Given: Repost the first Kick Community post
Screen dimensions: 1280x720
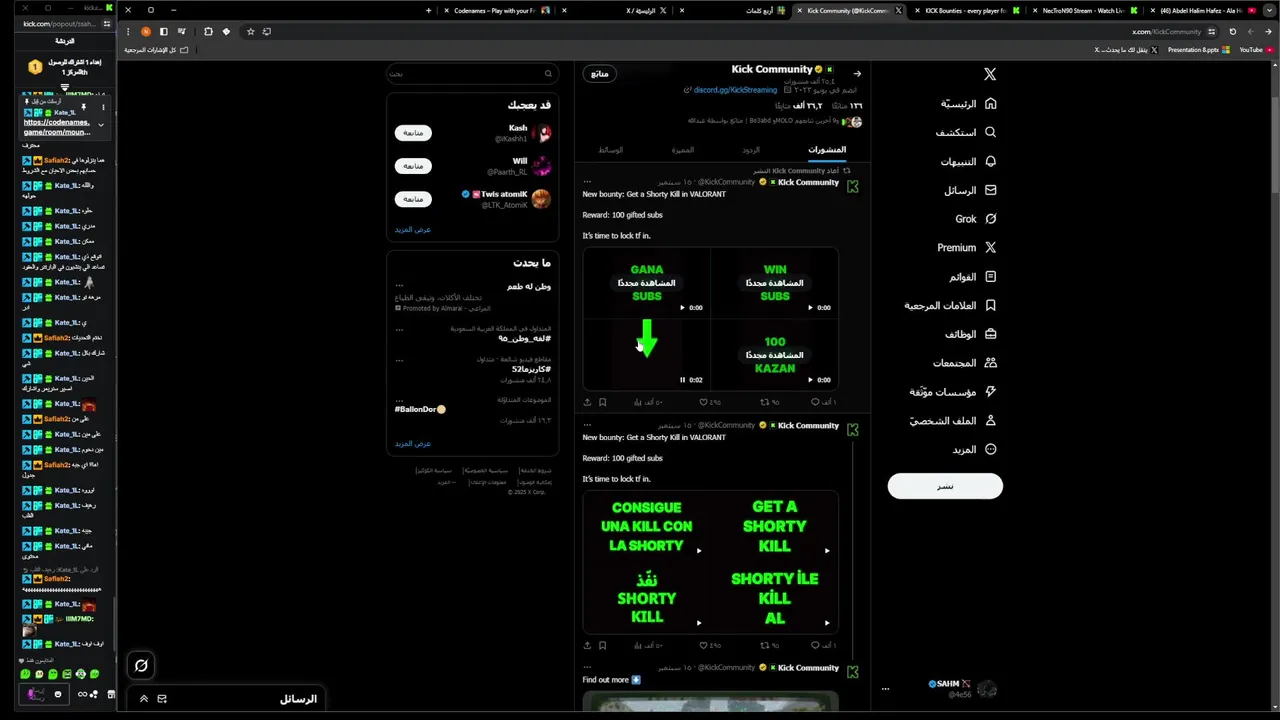Looking at the screenshot, I should click(x=769, y=402).
